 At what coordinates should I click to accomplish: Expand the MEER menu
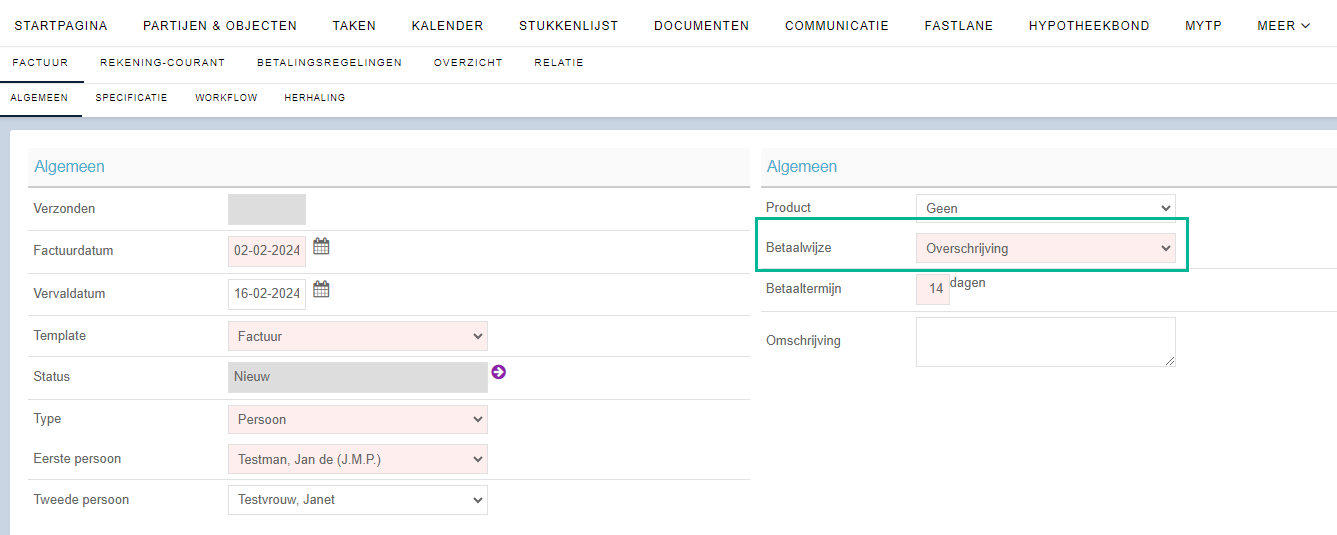1283,26
